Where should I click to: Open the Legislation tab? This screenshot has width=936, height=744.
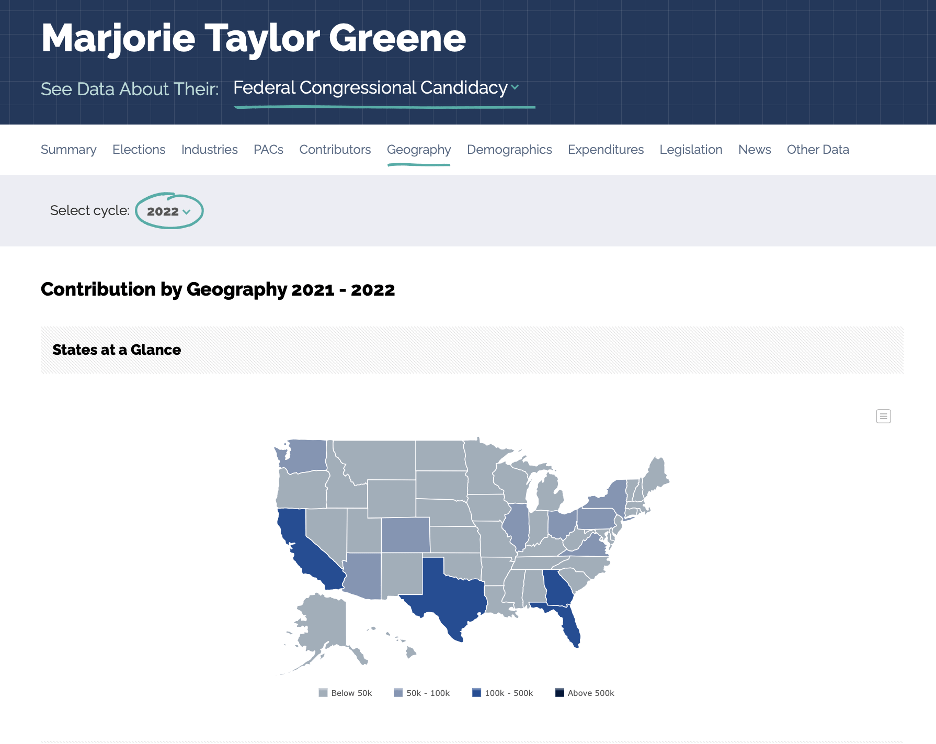691,150
